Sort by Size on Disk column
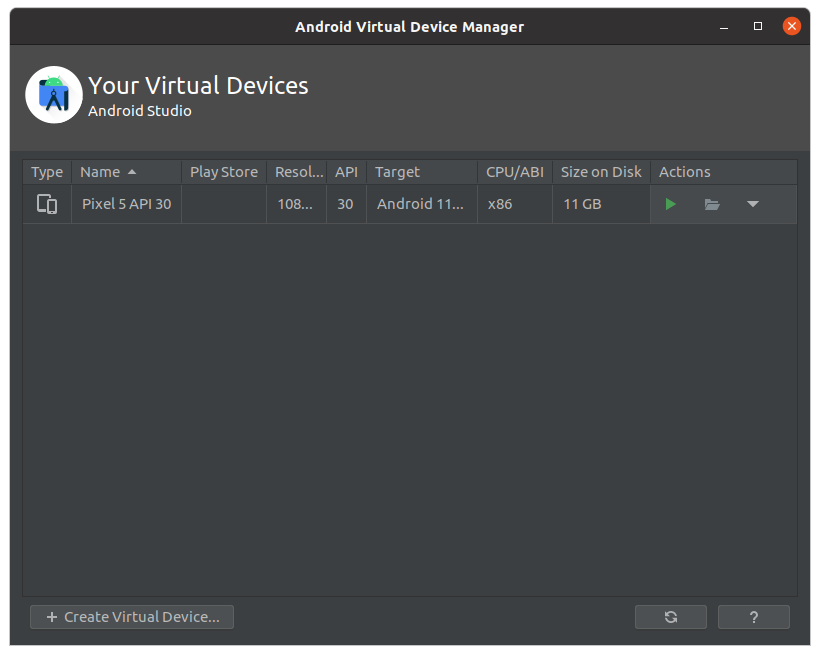820x655 pixels. pos(601,172)
